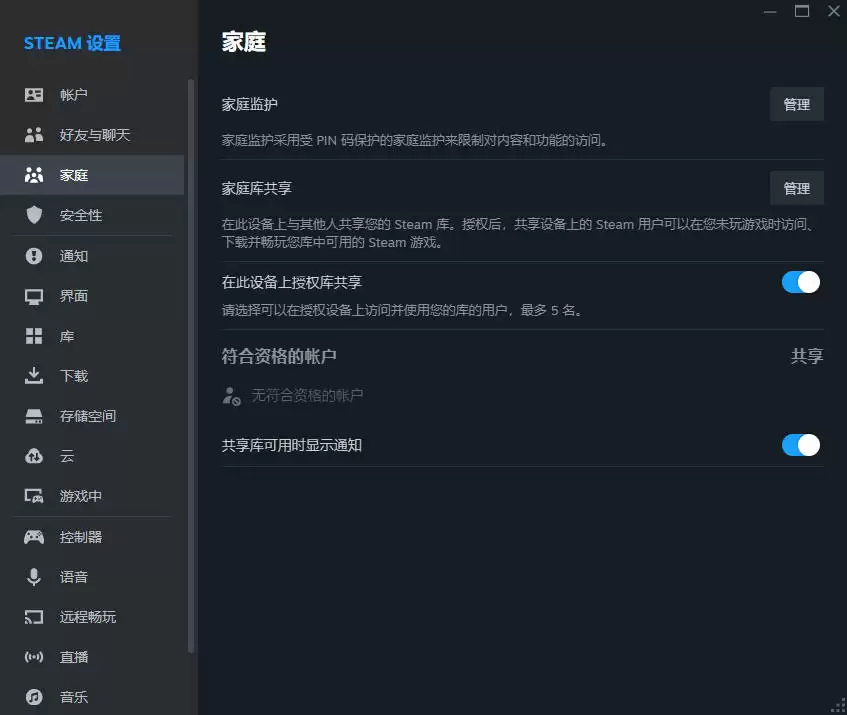Switch to the 界面 settings tab
This screenshot has width=847, height=715.
point(74,296)
